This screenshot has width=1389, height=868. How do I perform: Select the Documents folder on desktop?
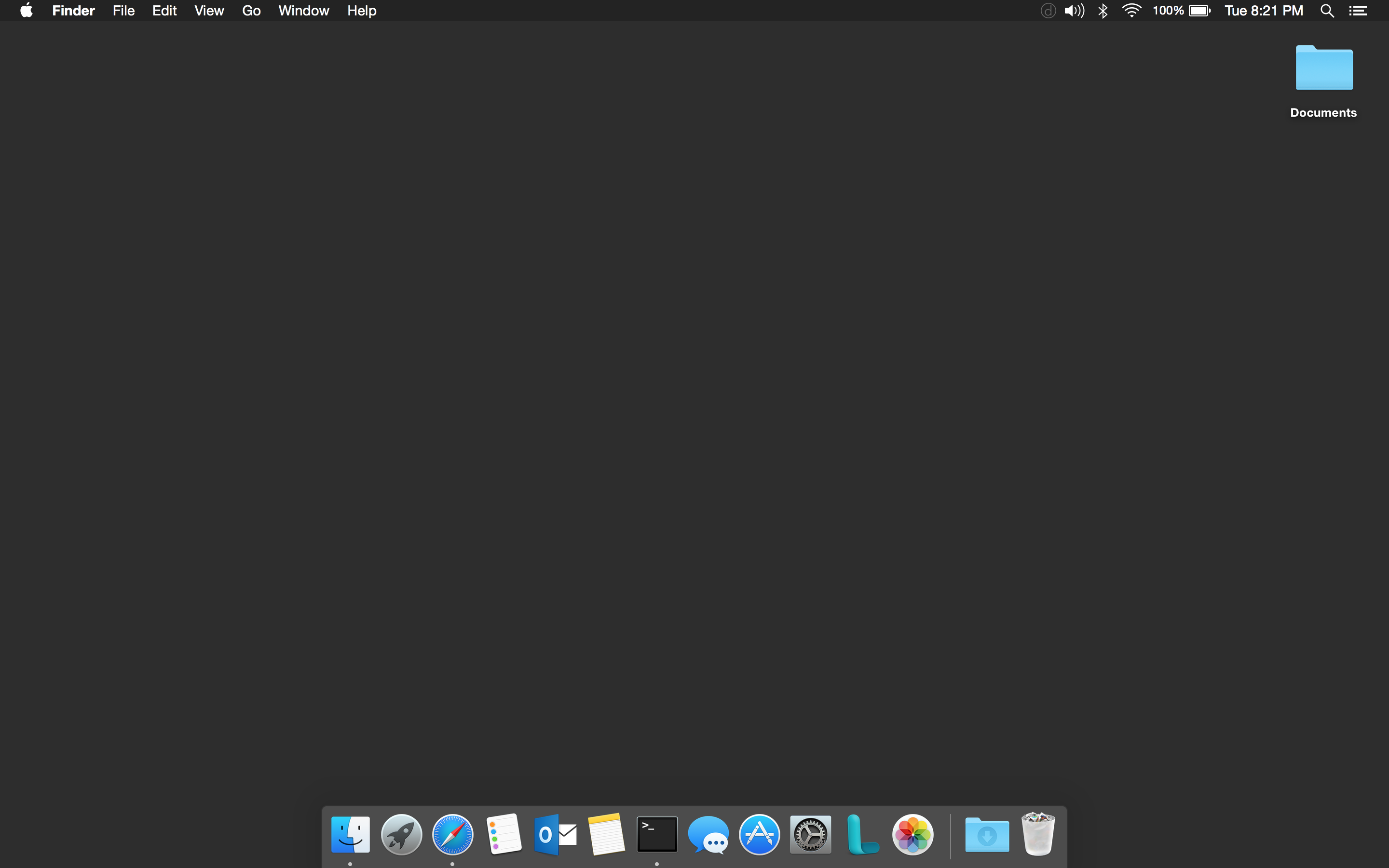click(x=1323, y=69)
